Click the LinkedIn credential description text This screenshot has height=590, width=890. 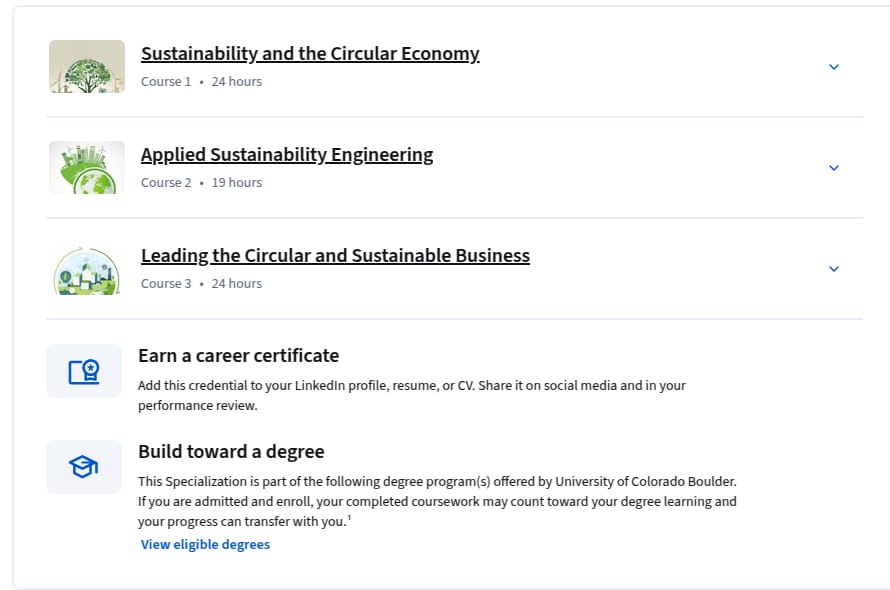412,395
